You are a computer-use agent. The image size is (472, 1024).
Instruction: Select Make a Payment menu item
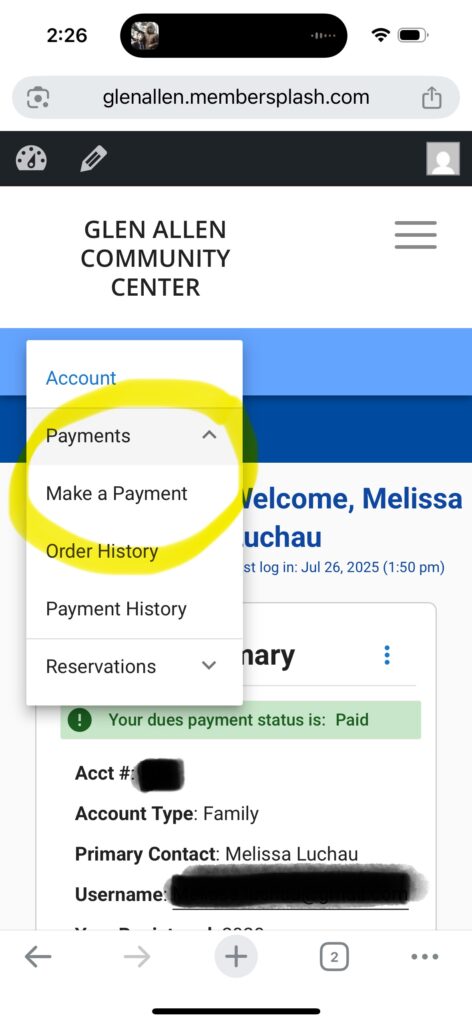(117, 494)
